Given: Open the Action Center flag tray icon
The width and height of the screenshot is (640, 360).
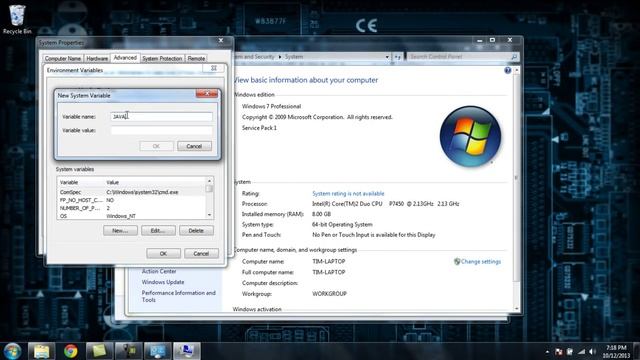Looking at the screenshot, I should [558, 352].
